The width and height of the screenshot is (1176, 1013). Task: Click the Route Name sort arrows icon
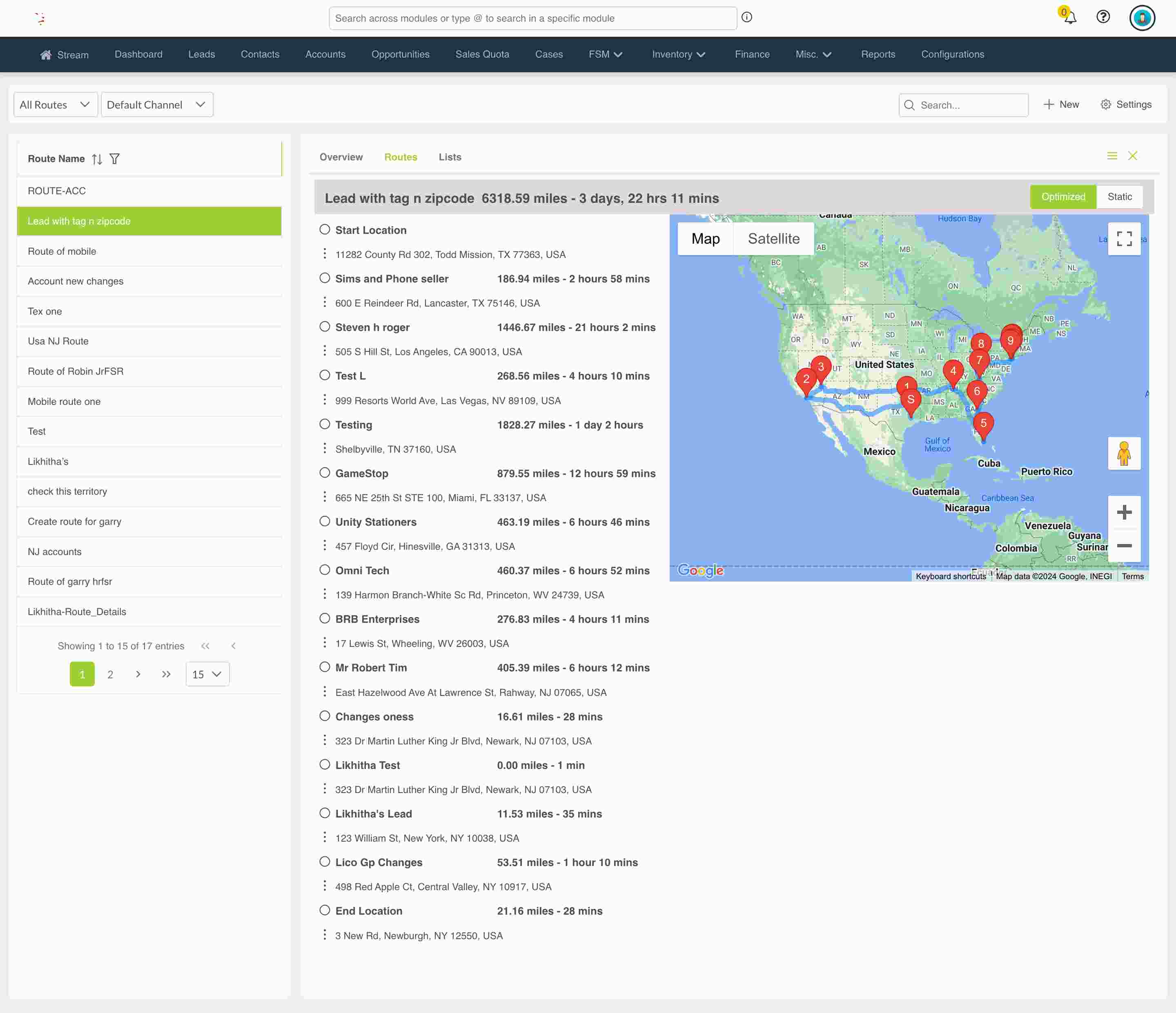click(97, 159)
